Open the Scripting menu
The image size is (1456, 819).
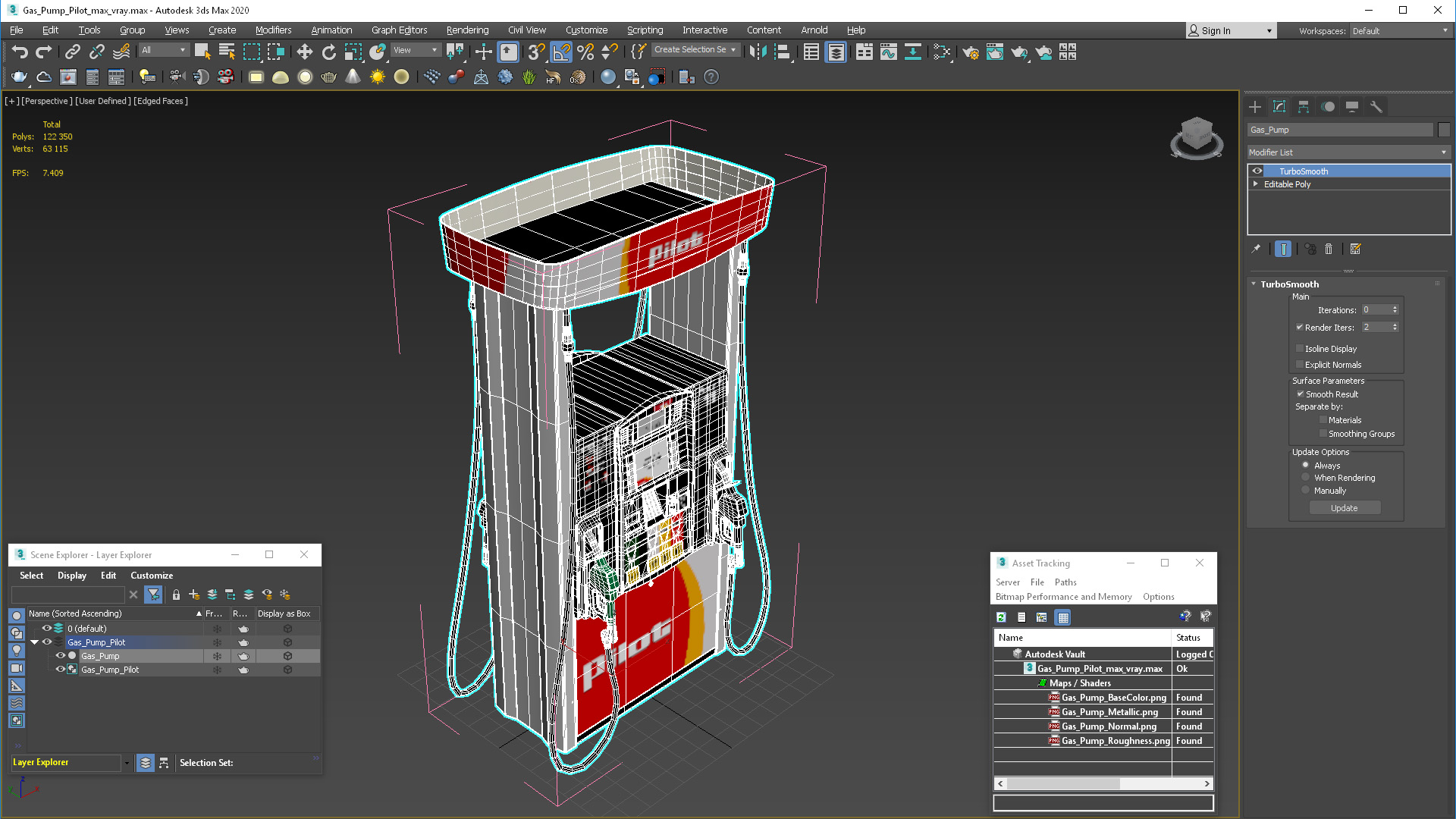(645, 30)
